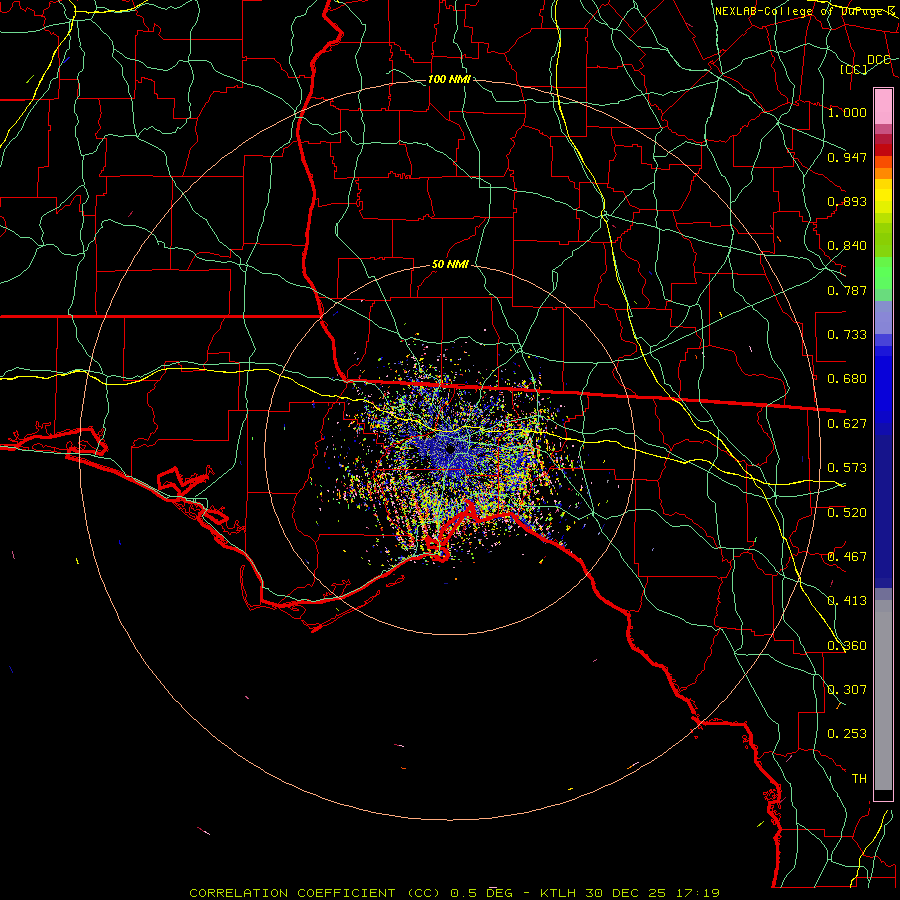The image size is (900, 900).
Task: Select the 0.360 scale value
Action: pos(847,646)
